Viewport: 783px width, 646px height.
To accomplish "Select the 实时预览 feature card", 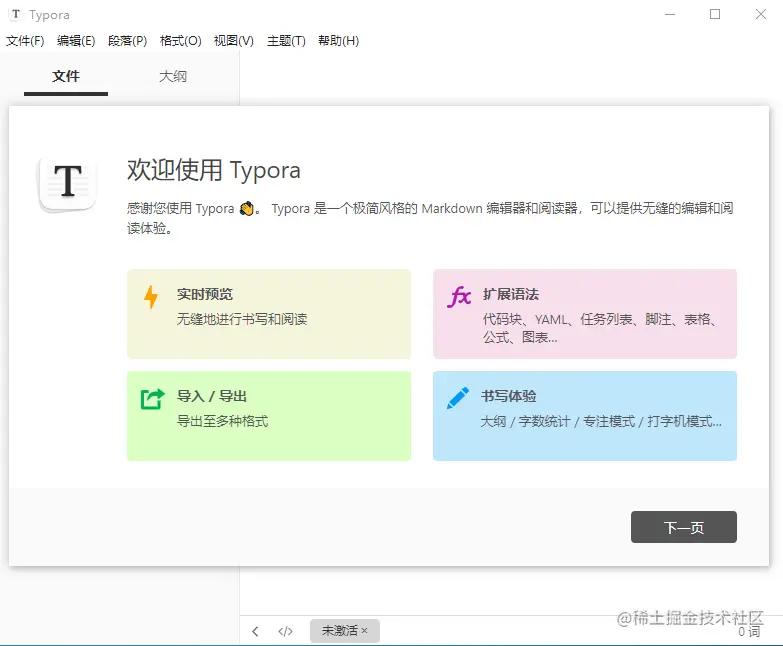I will (269, 314).
